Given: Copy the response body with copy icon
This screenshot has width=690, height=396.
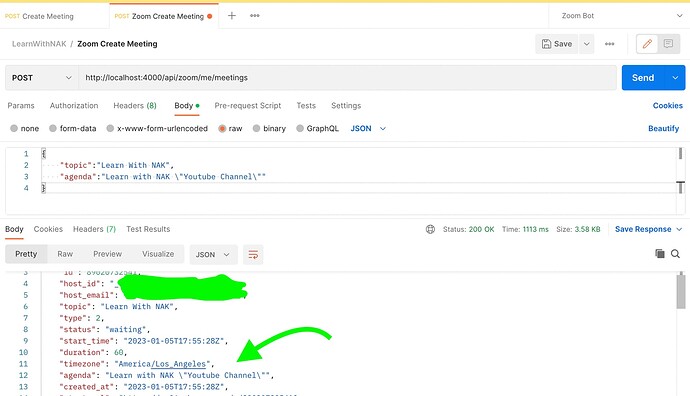Looking at the screenshot, I should [660, 253].
